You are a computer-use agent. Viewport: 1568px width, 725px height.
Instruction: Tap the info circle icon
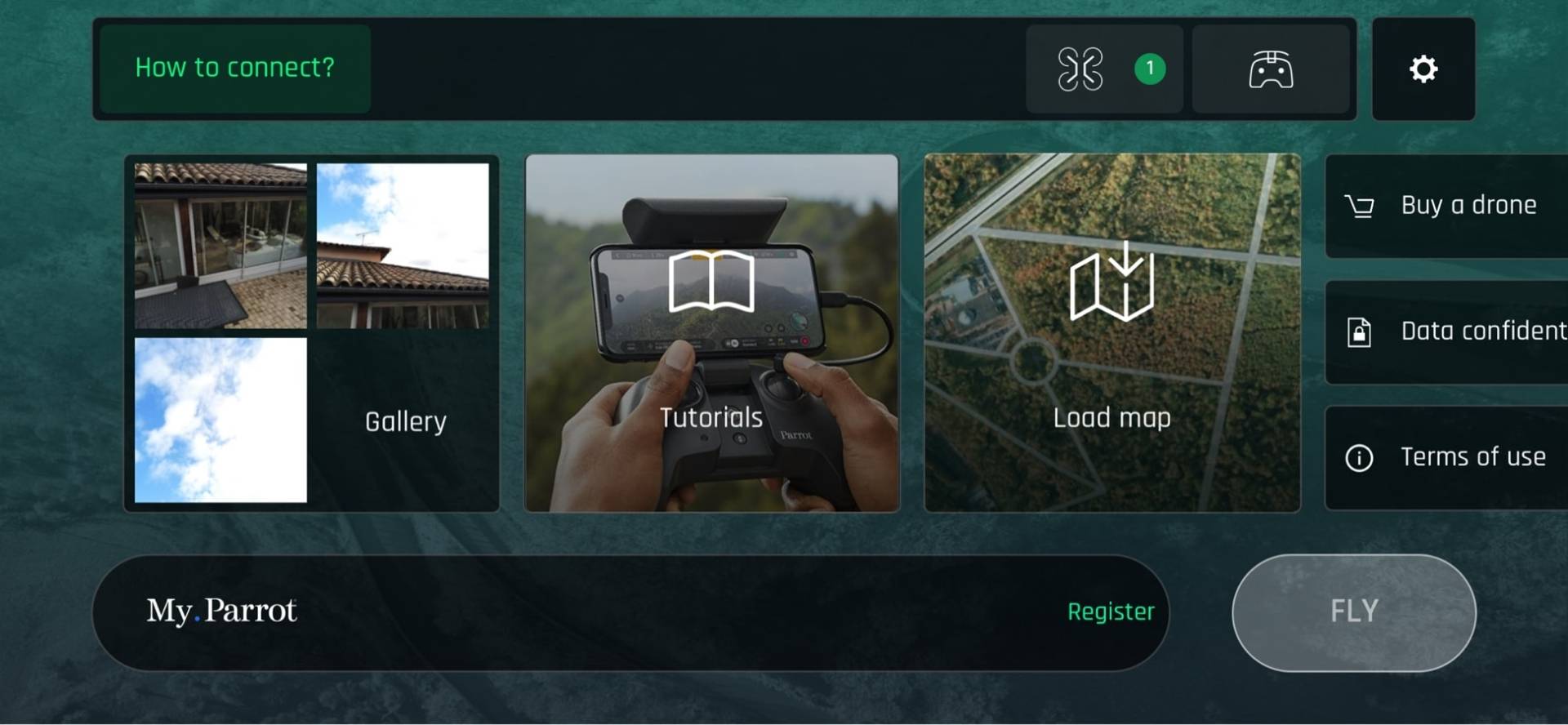(1359, 458)
